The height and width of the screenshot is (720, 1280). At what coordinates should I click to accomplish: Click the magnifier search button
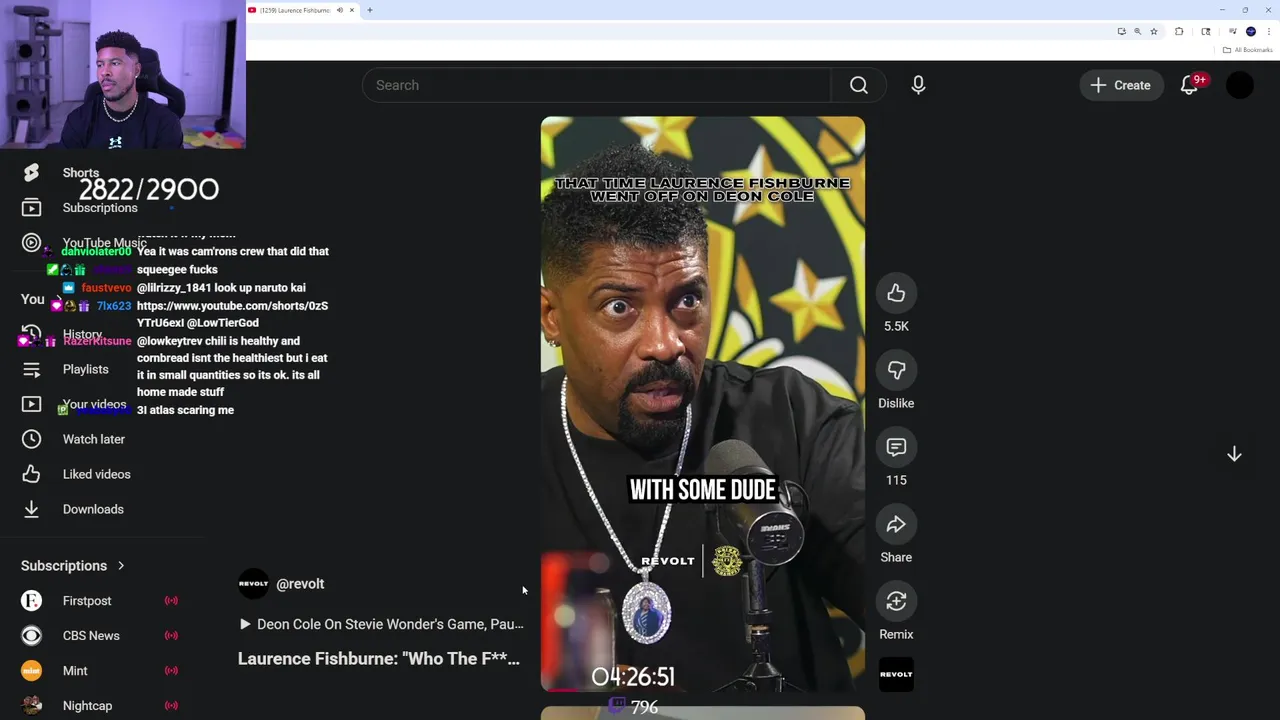coord(858,85)
